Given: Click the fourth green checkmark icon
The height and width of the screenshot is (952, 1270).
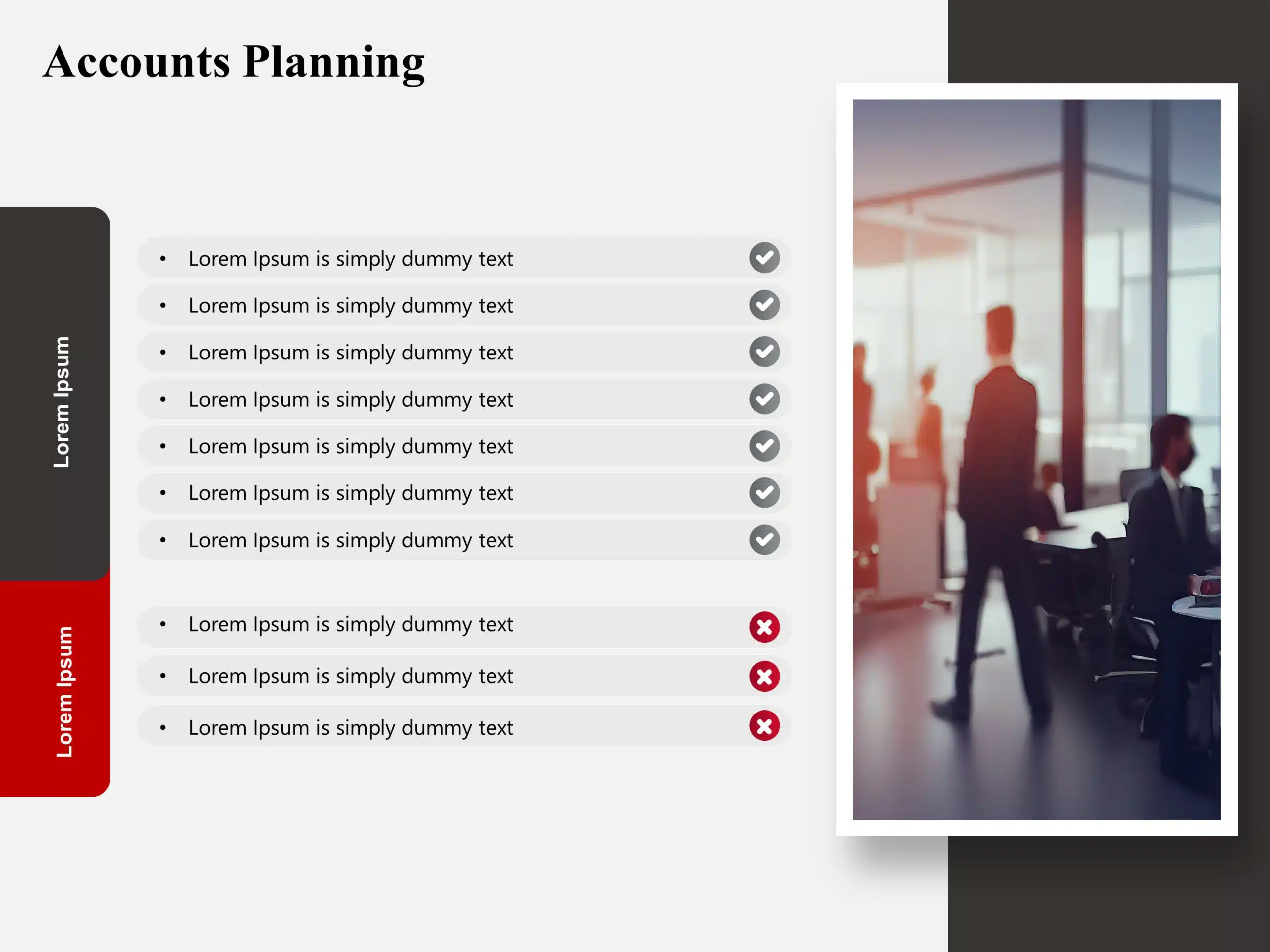Looking at the screenshot, I should tap(764, 397).
